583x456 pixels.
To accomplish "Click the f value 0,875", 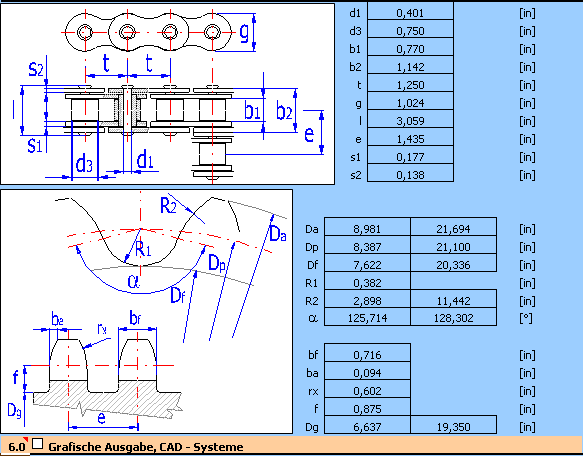I will click(367, 407).
